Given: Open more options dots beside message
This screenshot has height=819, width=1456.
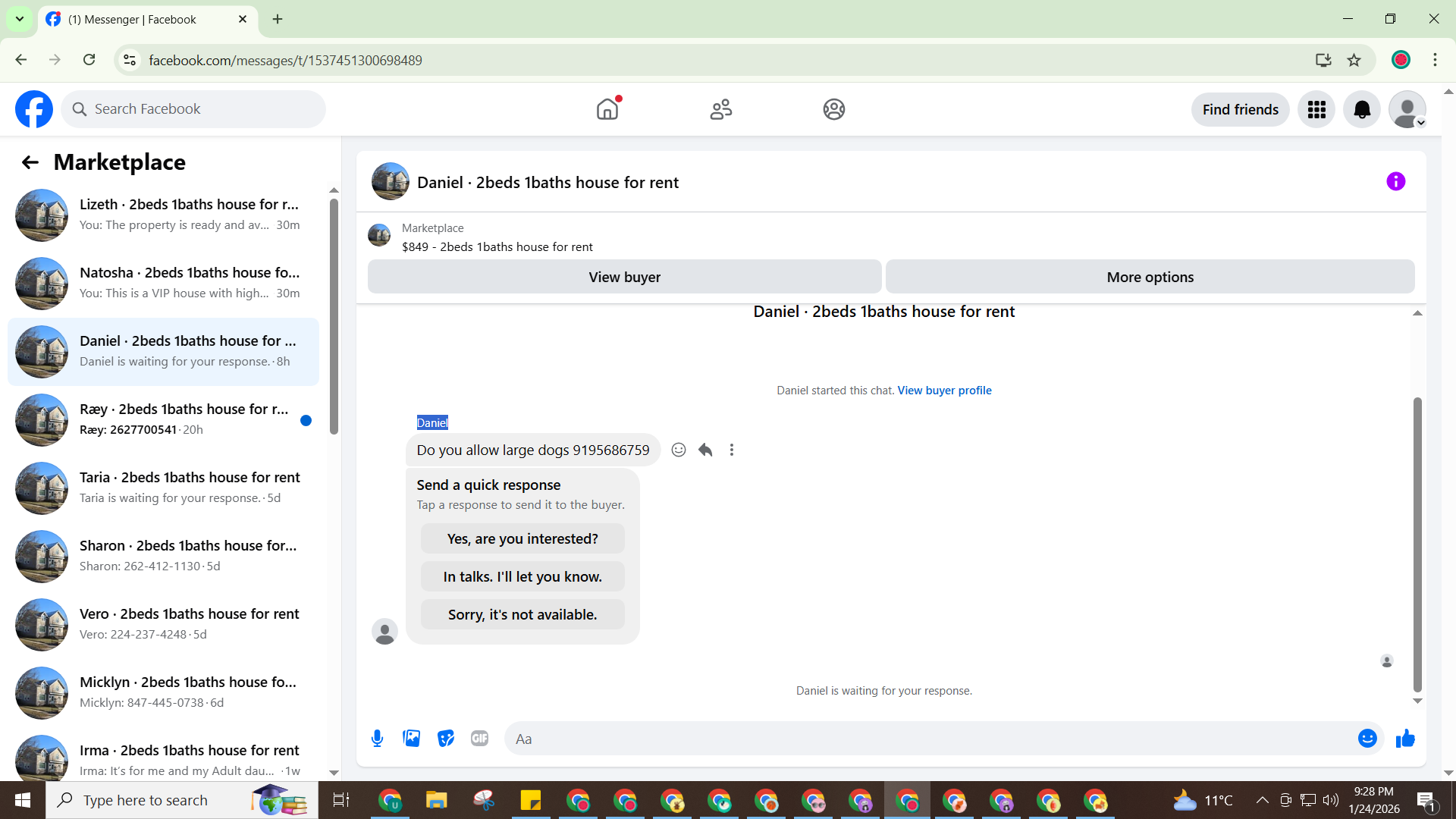Looking at the screenshot, I should tap(732, 450).
